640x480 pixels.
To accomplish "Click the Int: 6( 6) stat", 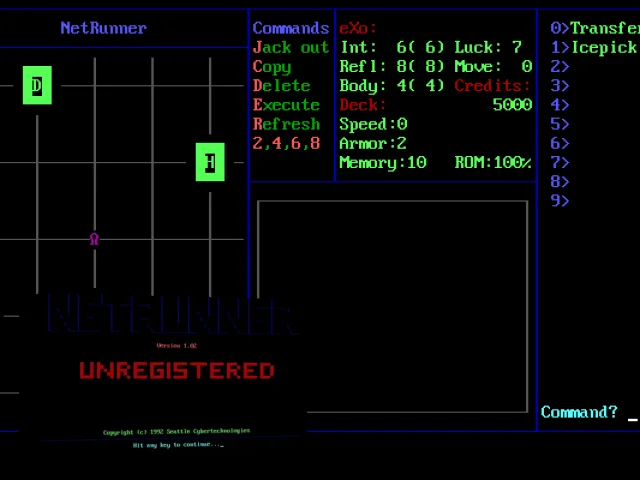I will 392,47.
